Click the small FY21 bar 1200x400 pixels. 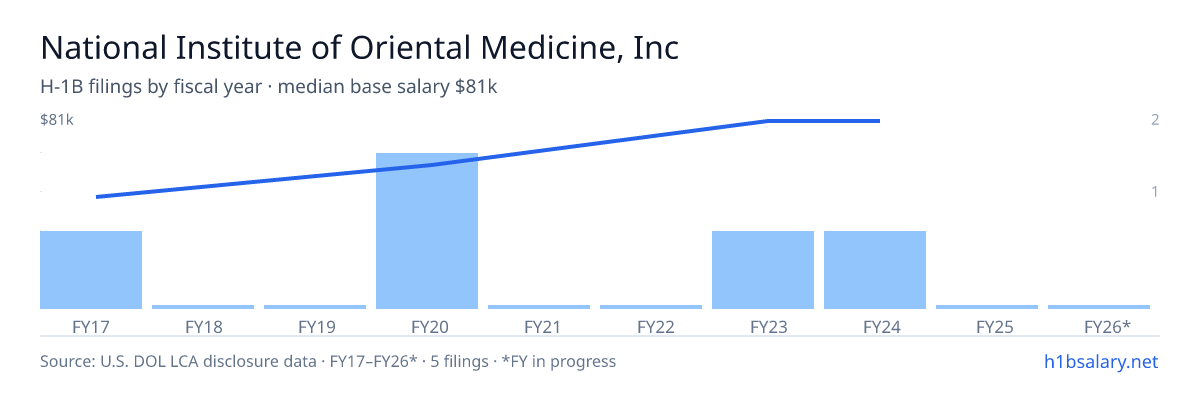pyautogui.click(x=539, y=307)
